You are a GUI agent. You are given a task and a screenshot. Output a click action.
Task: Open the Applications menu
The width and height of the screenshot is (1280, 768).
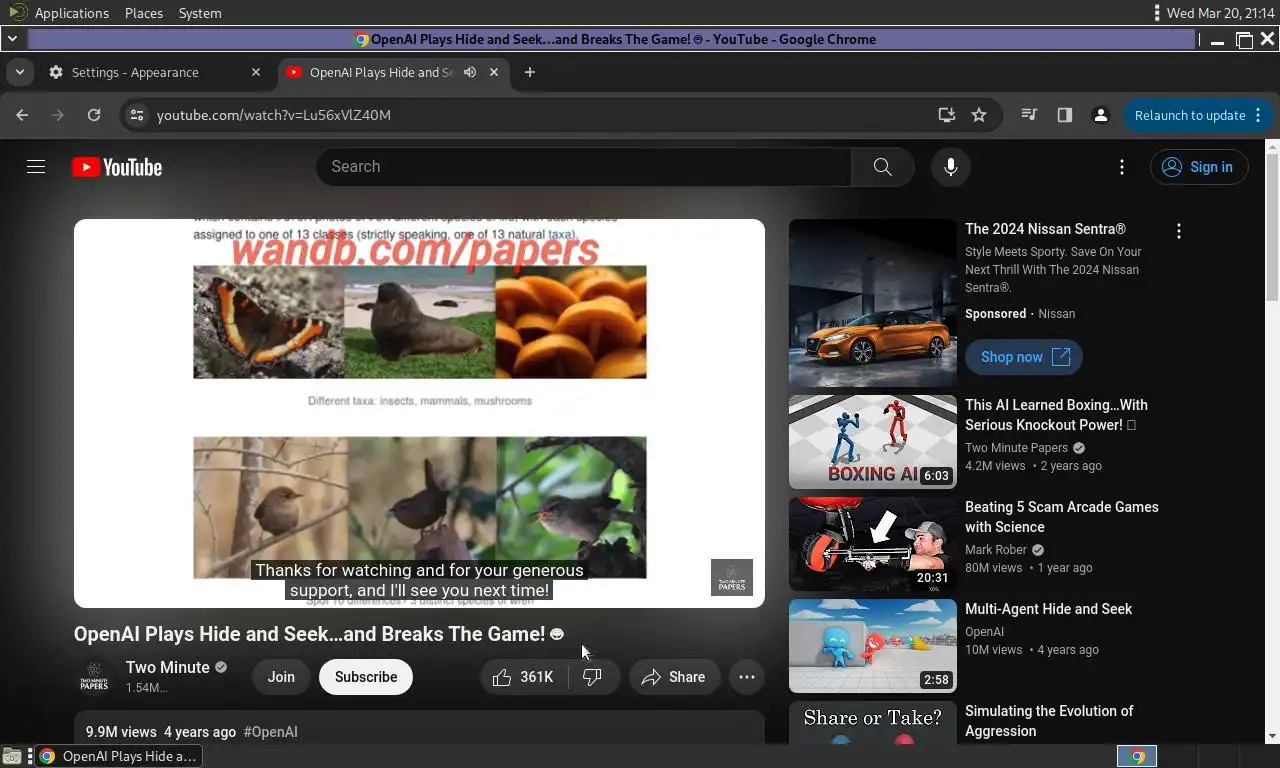pos(71,13)
